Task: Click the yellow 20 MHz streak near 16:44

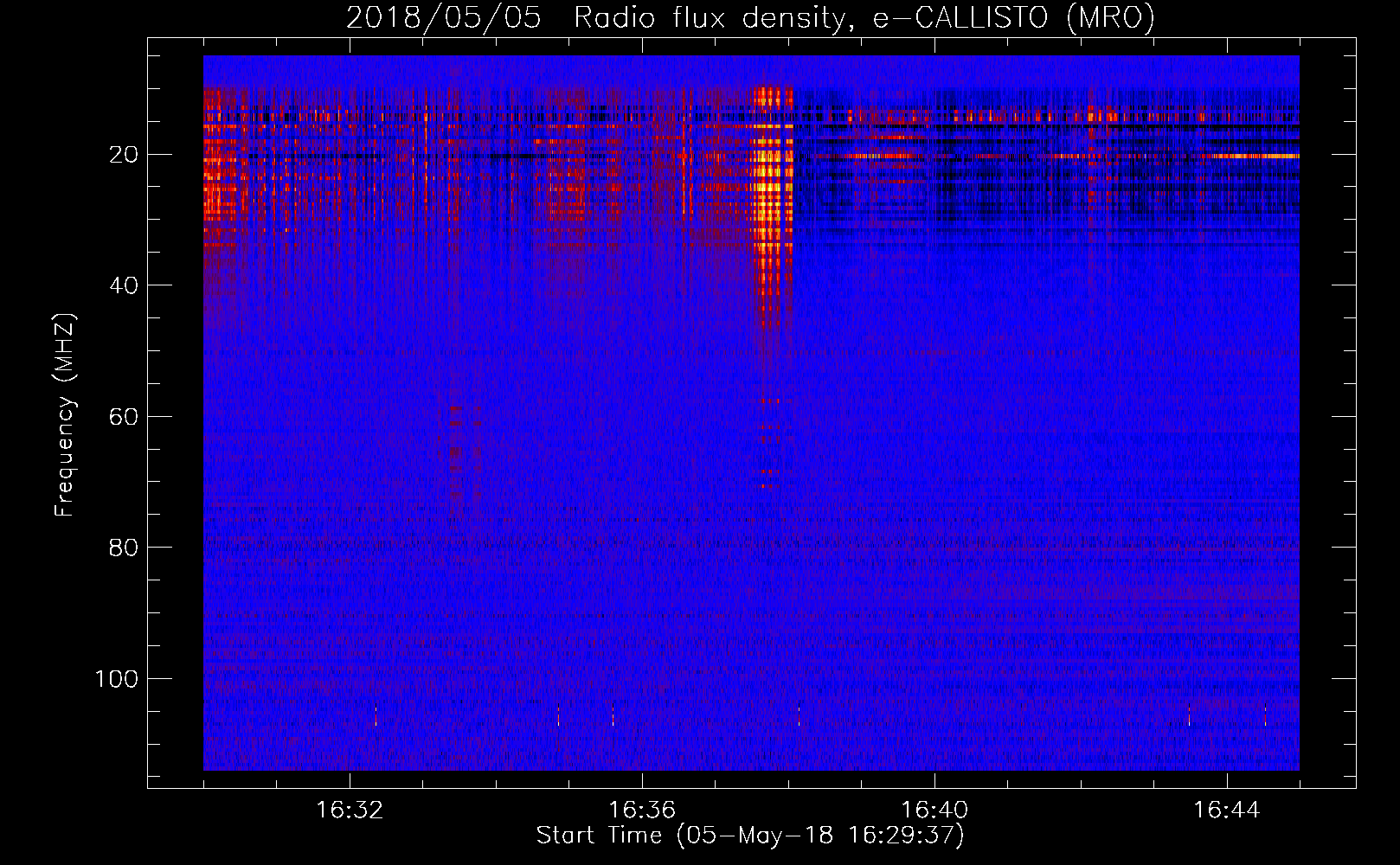Action: (x=1256, y=156)
